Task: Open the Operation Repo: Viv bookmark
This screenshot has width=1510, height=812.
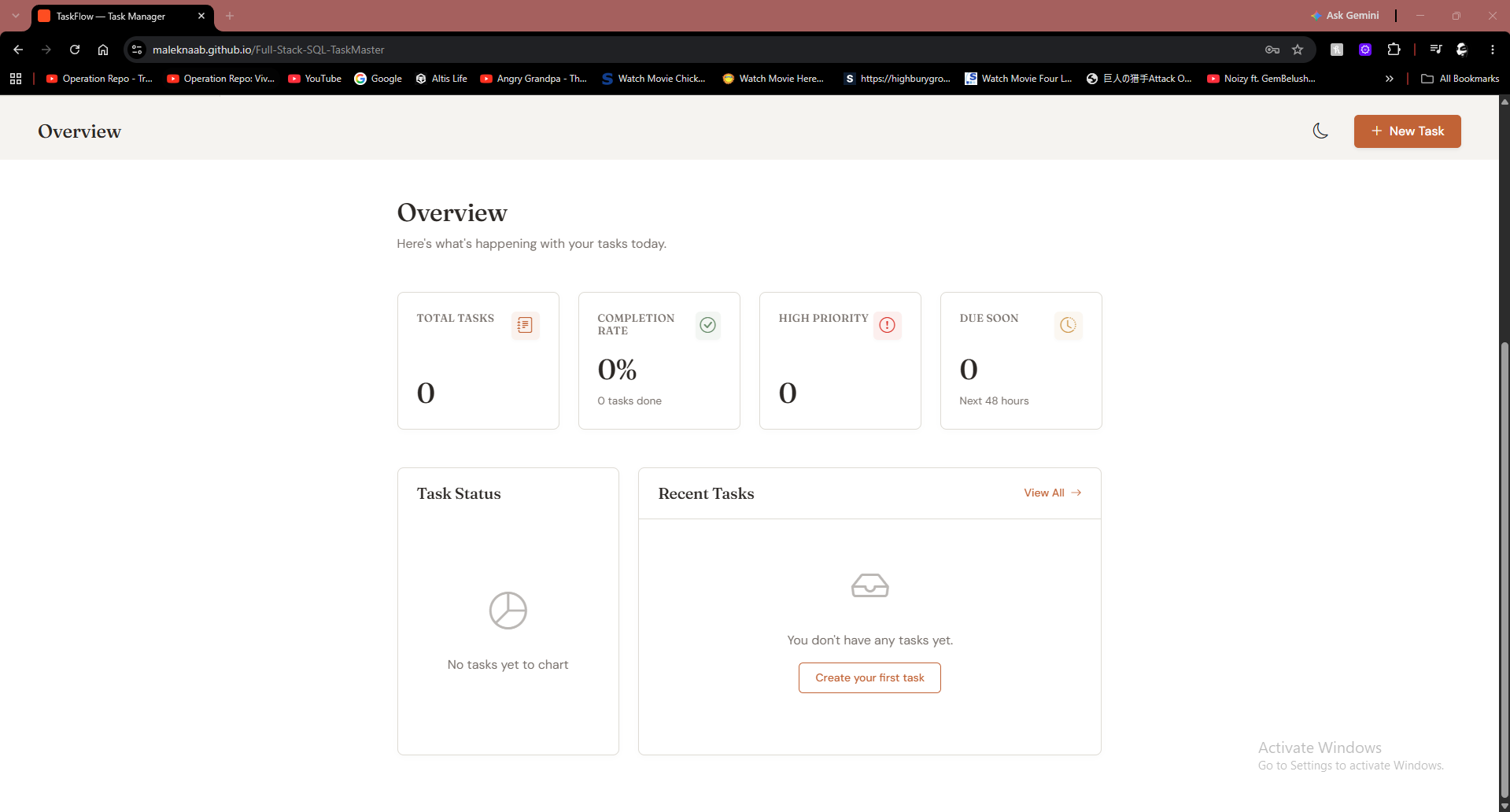Action: coord(221,79)
